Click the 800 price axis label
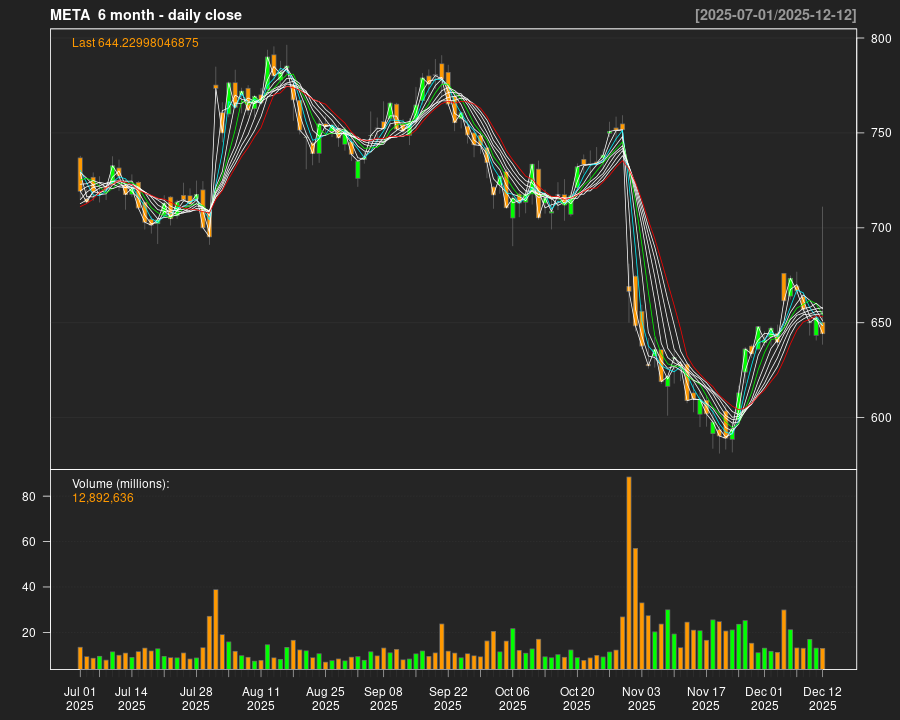The width and height of the screenshot is (900, 720). (x=880, y=39)
